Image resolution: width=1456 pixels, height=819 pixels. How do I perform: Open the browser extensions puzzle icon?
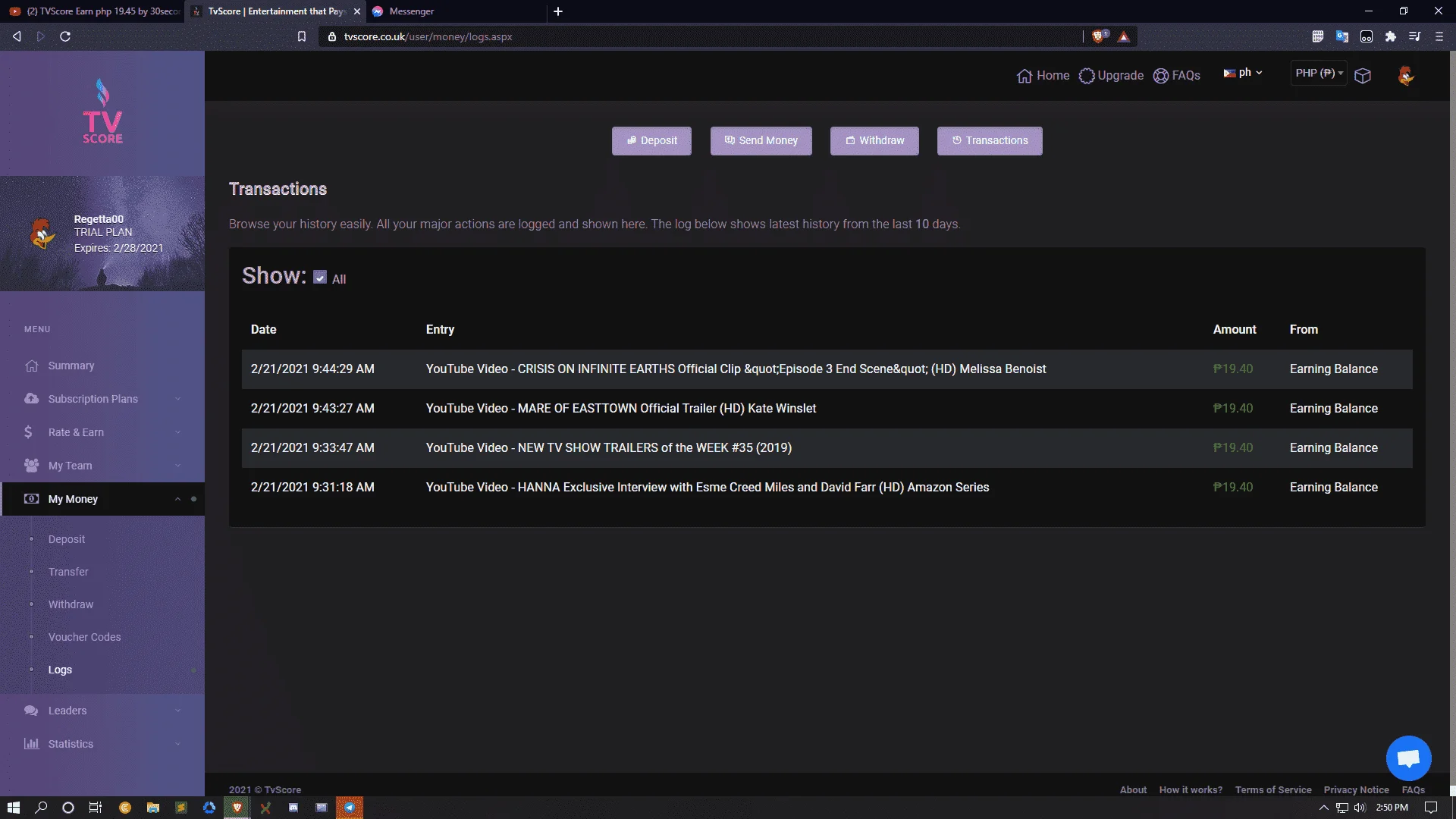(x=1391, y=36)
